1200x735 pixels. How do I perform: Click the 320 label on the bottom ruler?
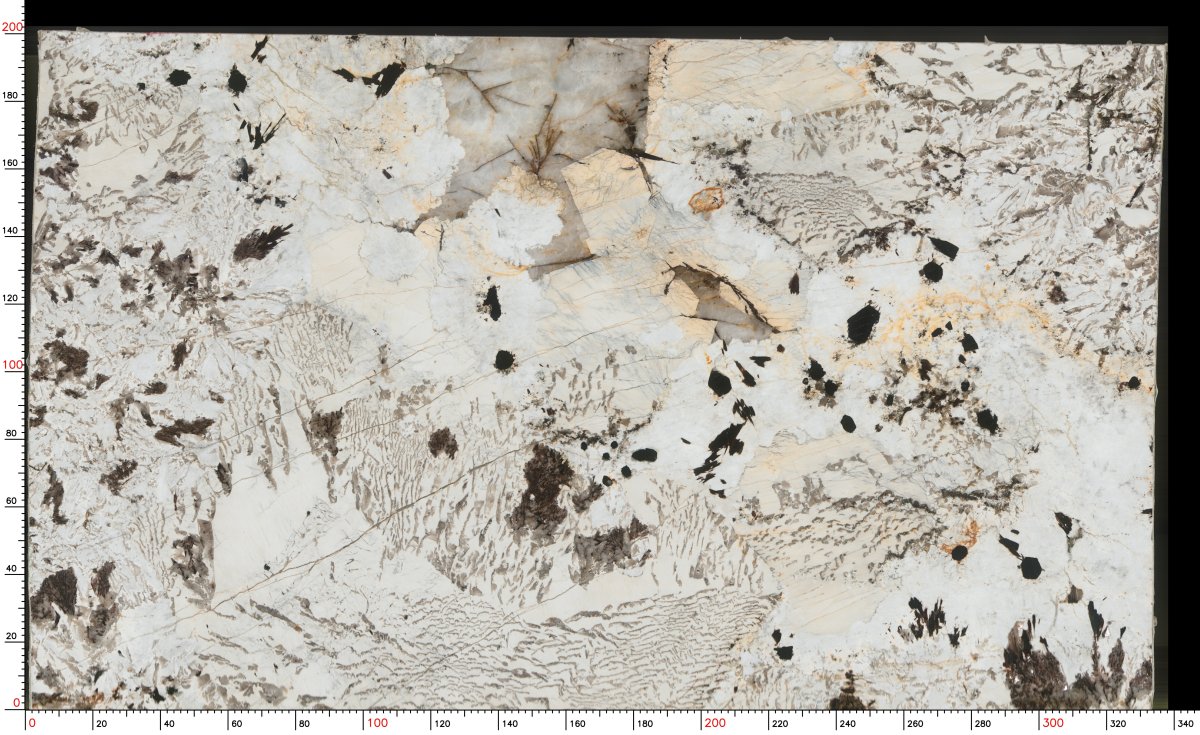click(x=1120, y=723)
